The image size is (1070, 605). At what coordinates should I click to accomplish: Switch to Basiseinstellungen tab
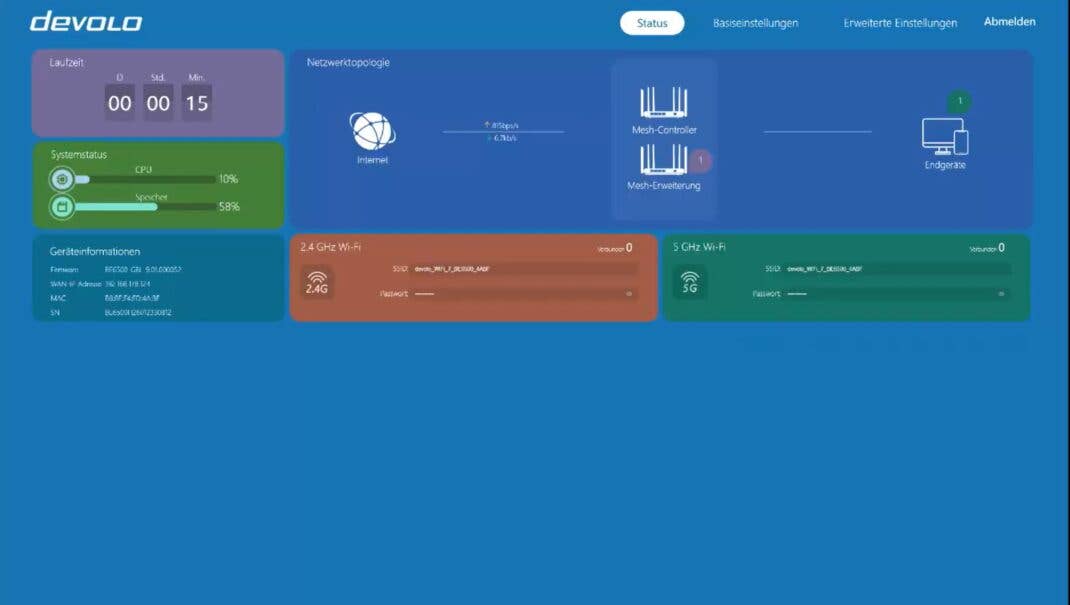[x=755, y=23]
